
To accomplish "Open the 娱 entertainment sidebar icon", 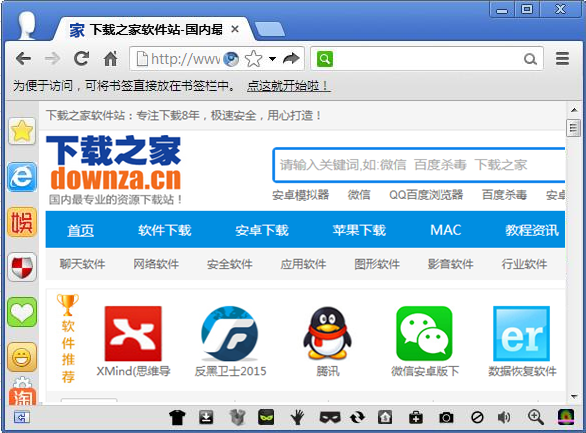I will 22,222.
